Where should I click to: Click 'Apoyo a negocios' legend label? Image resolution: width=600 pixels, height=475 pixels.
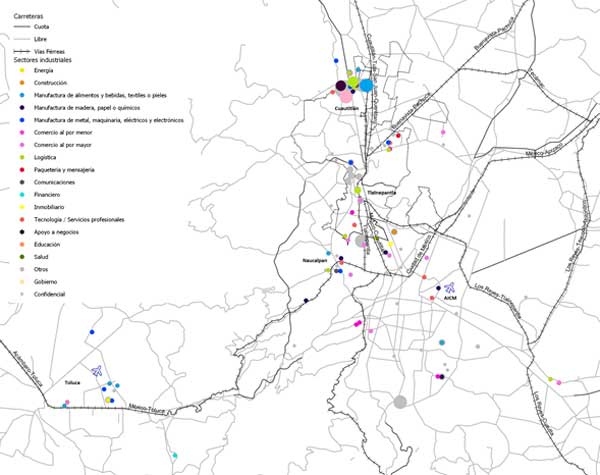coord(56,232)
